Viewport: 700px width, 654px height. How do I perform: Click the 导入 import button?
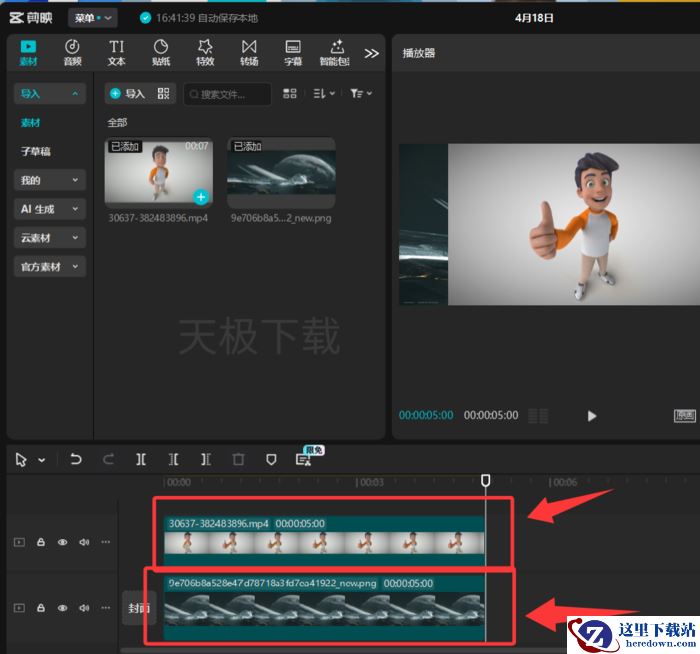(128, 94)
